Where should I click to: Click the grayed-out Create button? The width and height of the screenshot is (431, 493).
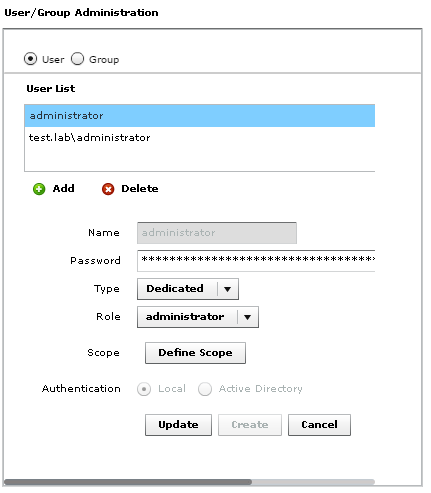250,425
